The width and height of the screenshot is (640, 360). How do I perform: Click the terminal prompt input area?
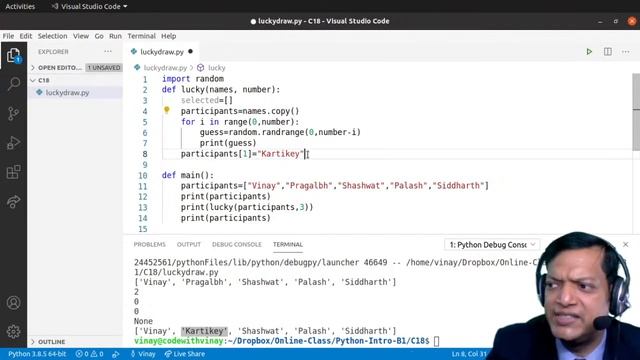coord(436,341)
